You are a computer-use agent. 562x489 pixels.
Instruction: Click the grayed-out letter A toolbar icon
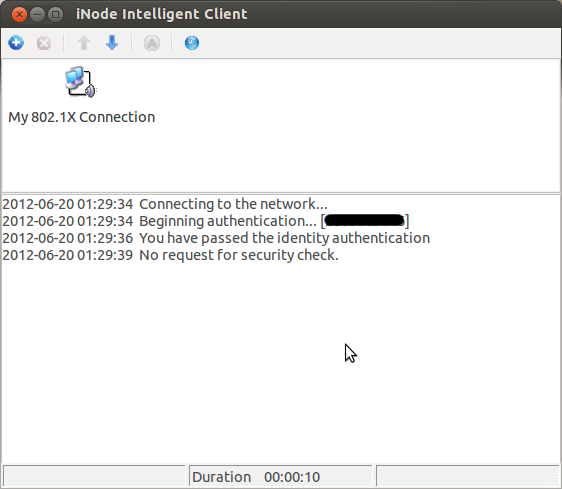point(152,43)
